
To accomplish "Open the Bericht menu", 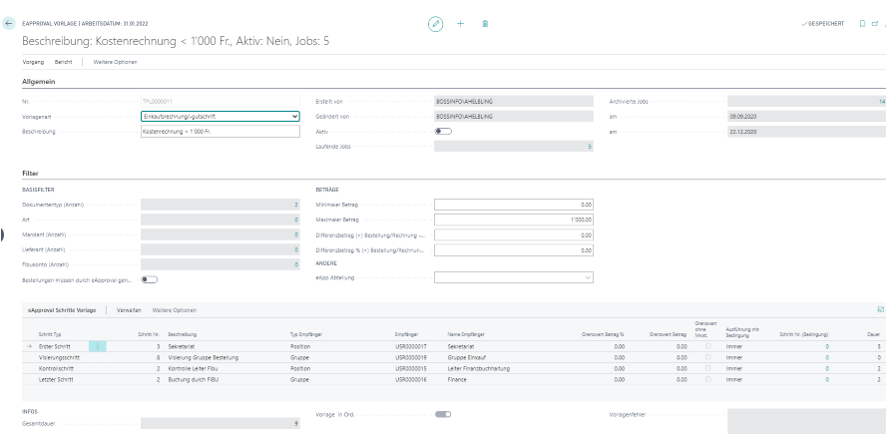I will click(63, 62).
